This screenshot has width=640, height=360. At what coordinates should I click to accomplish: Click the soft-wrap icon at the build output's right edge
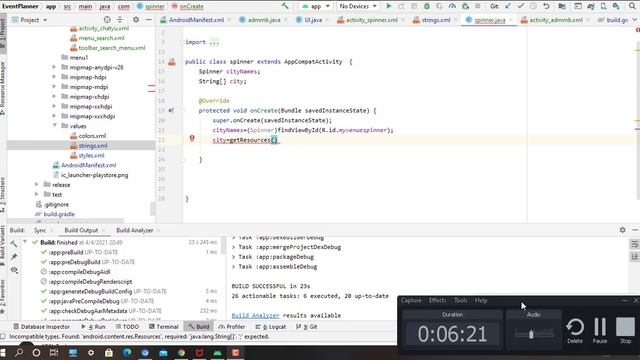click(634, 244)
